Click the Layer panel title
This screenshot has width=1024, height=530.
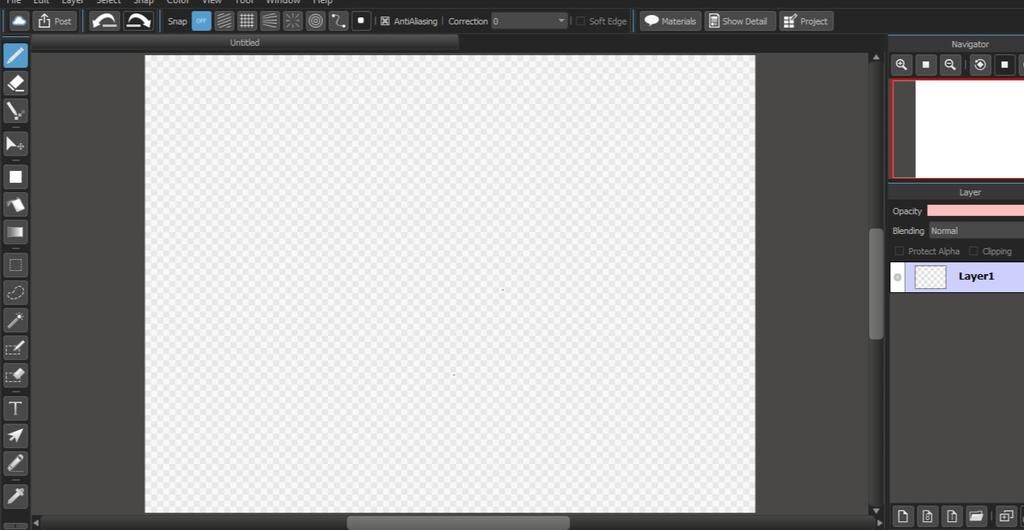pos(970,193)
